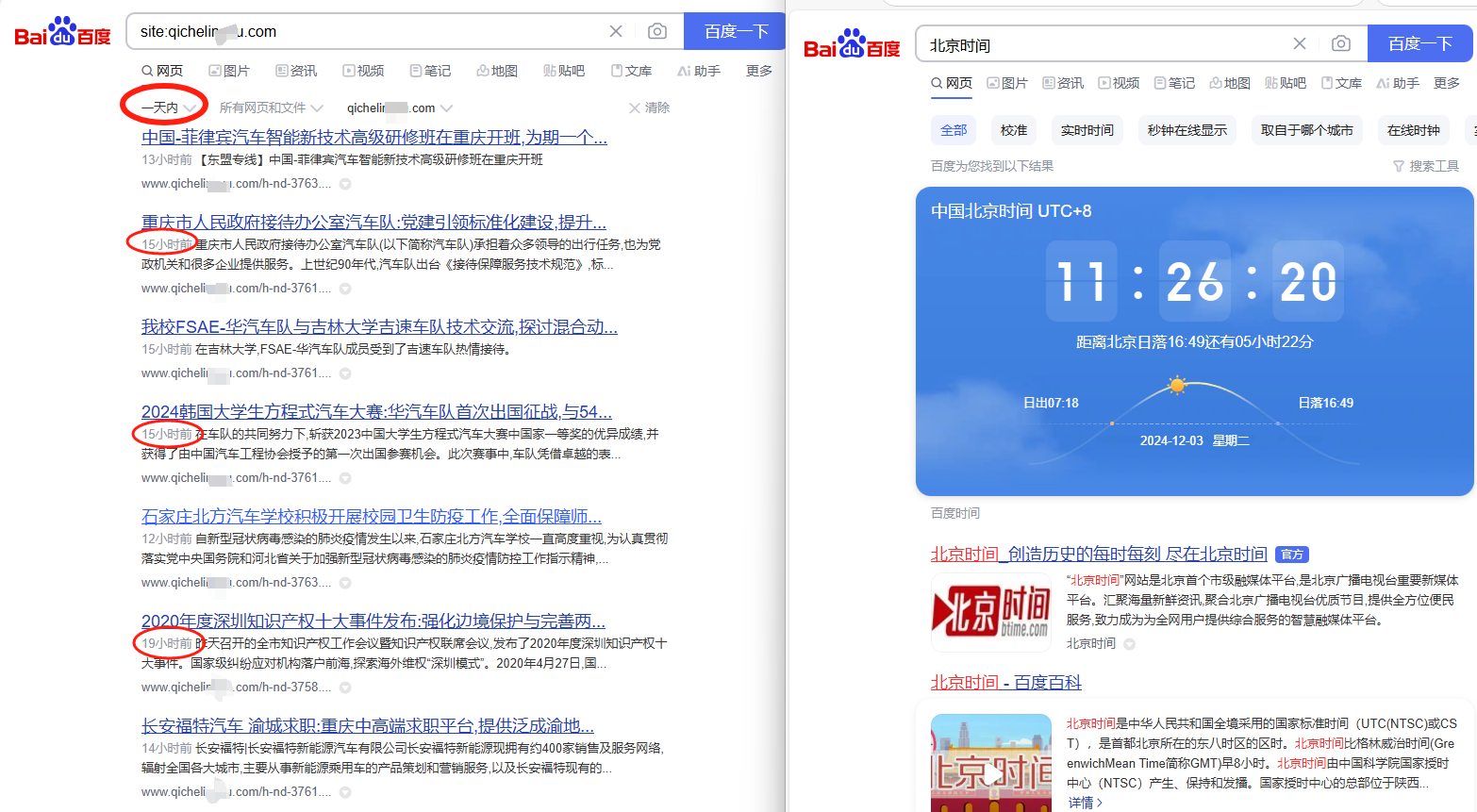
Task: Expand 所有网页和文件 file type dropdown
Action: (271, 108)
